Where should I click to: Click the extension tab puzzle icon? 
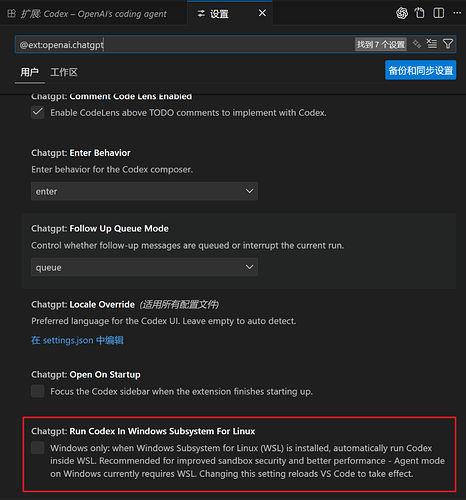tap(11, 14)
